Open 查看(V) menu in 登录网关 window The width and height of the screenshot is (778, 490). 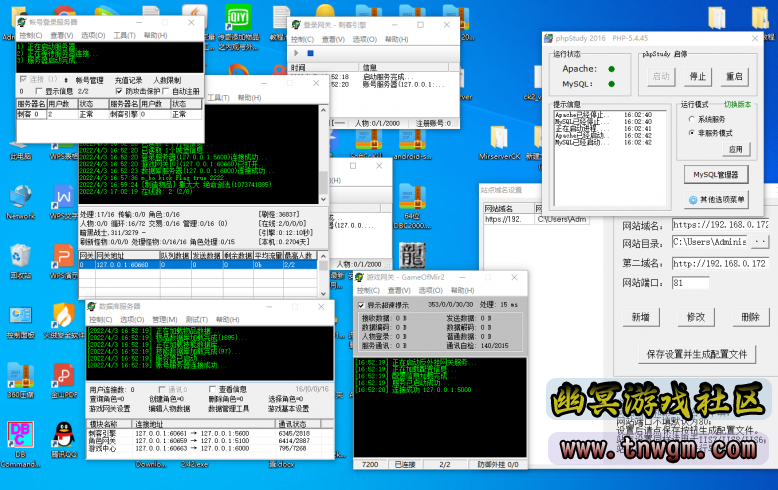333,39
